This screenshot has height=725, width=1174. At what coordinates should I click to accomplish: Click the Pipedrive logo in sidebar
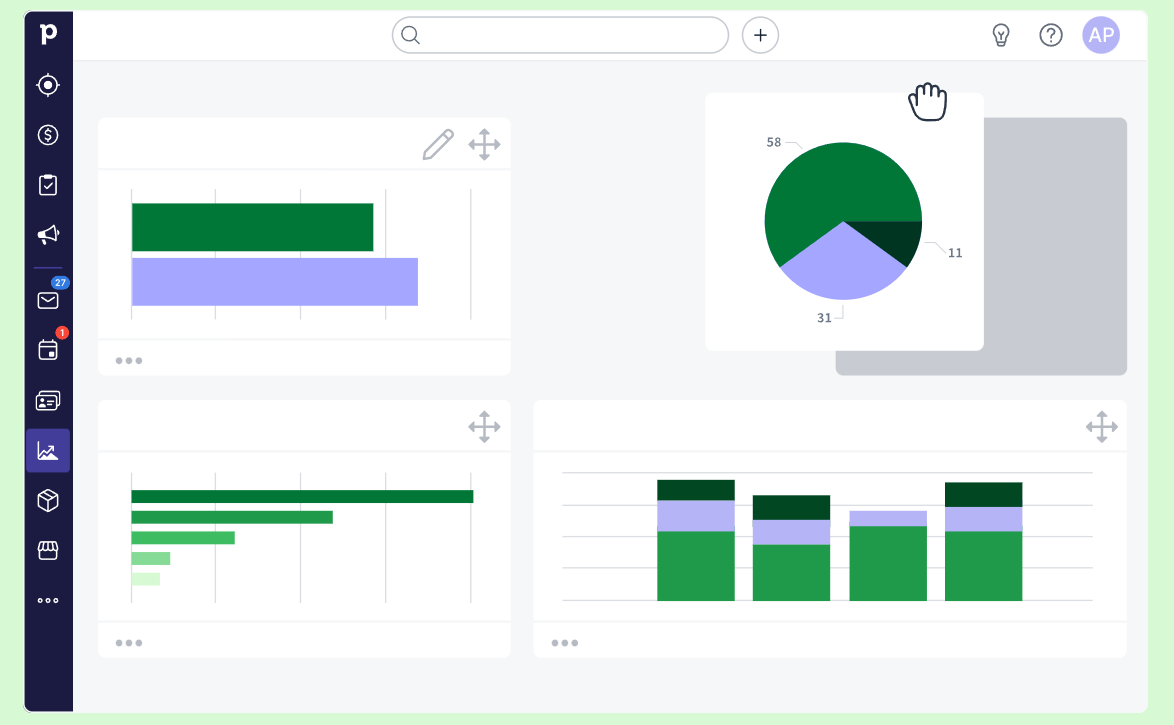[48, 34]
